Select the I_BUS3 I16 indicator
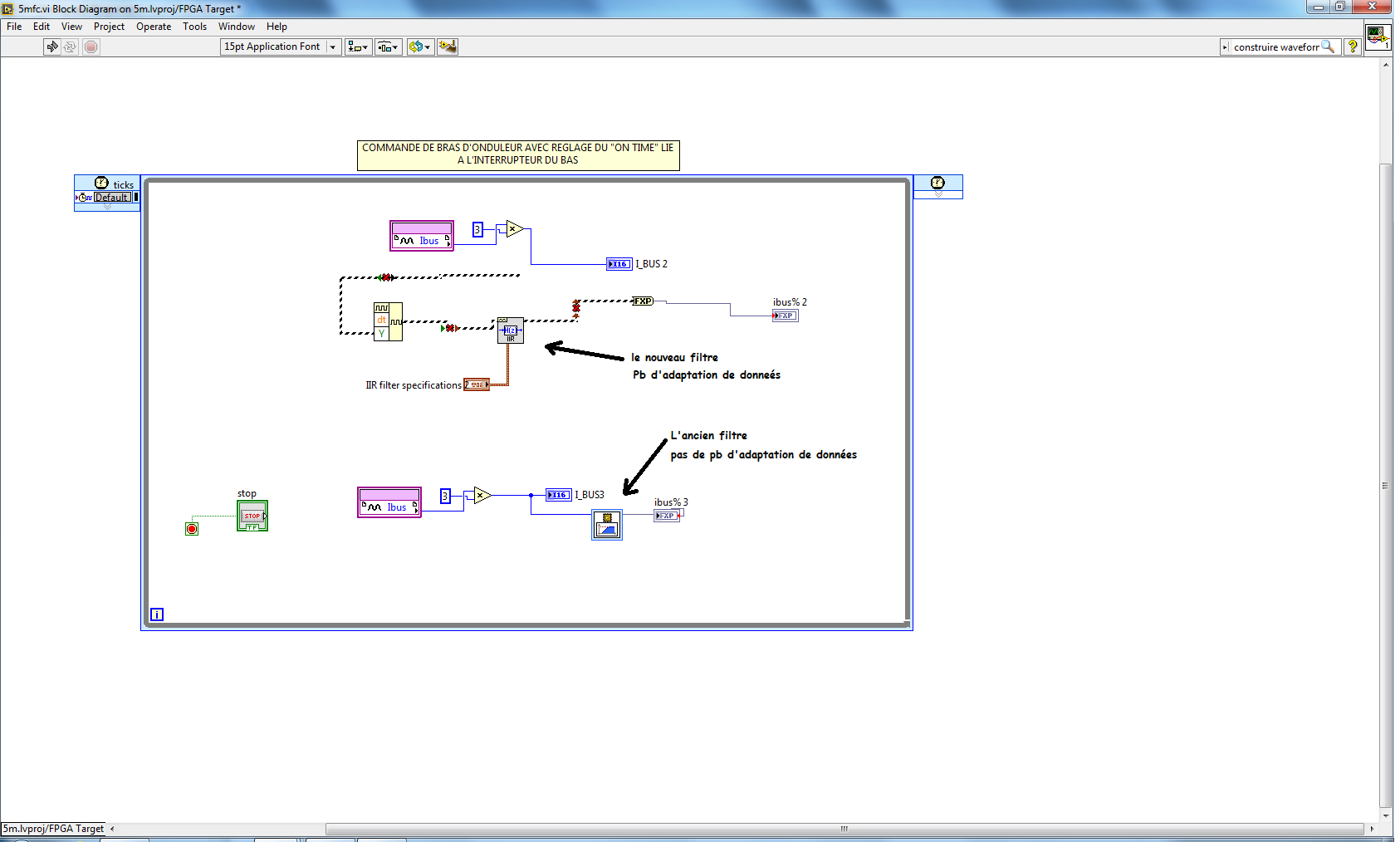The image size is (1400, 842). (x=559, y=495)
